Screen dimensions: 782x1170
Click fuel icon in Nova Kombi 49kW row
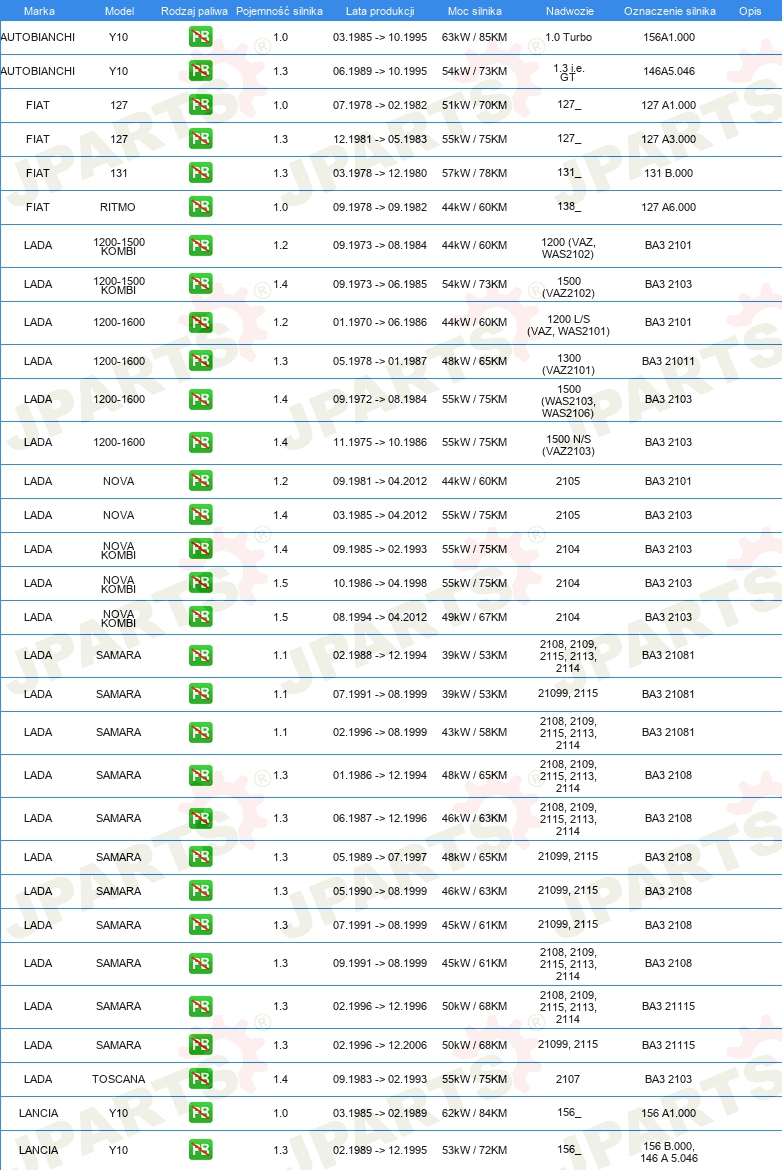point(201,617)
